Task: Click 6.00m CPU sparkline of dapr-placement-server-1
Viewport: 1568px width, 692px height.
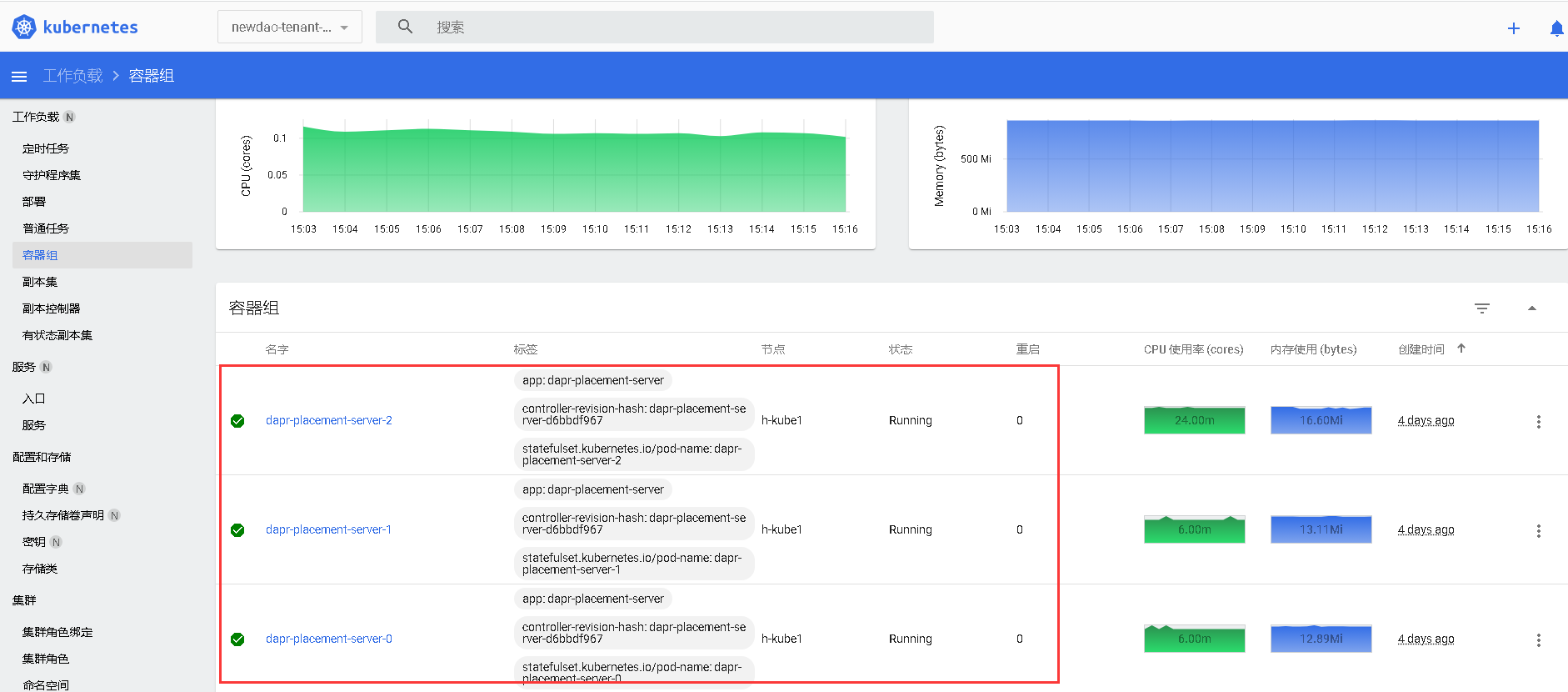Action: click(x=1195, y=529)
